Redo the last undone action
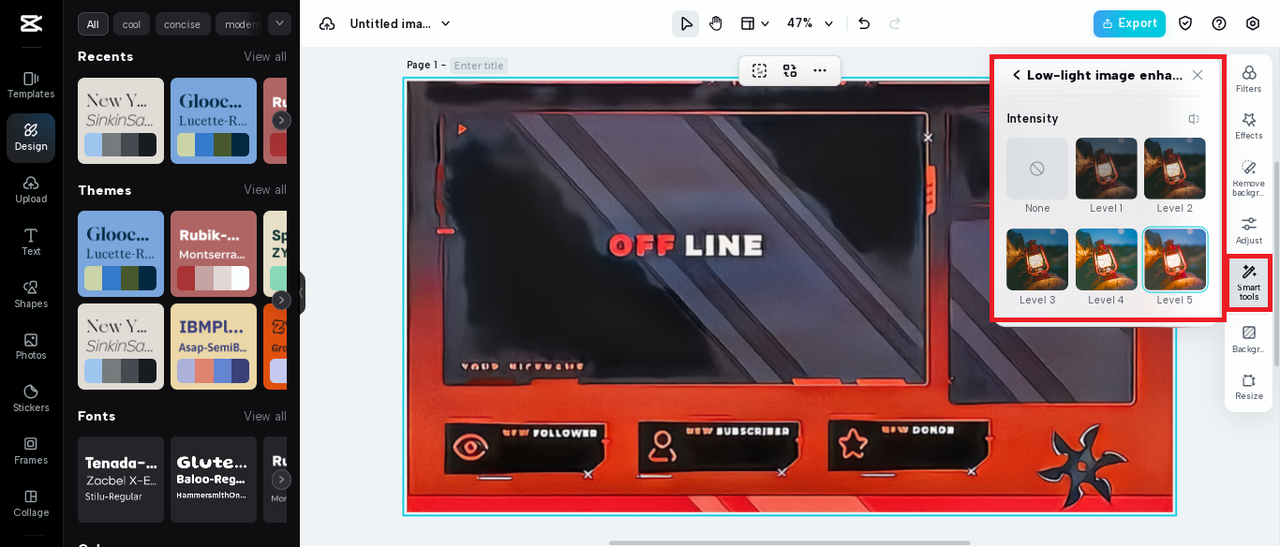The height and width of the screenshot is (547, 1280). 895,23
